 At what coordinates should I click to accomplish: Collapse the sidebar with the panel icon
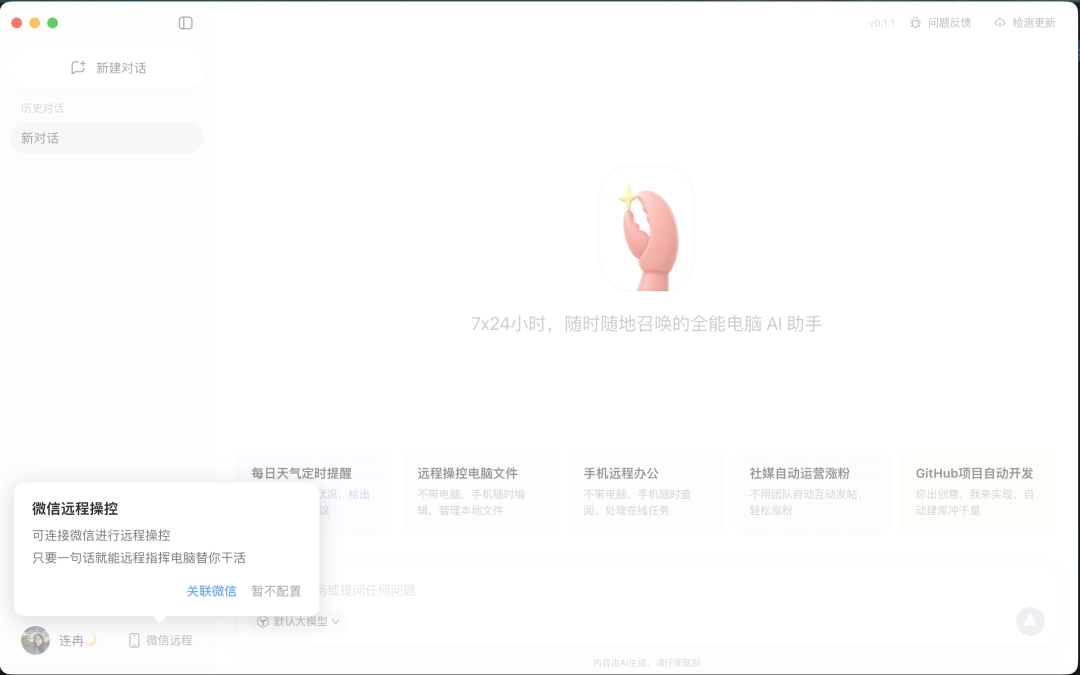point(184,22)
